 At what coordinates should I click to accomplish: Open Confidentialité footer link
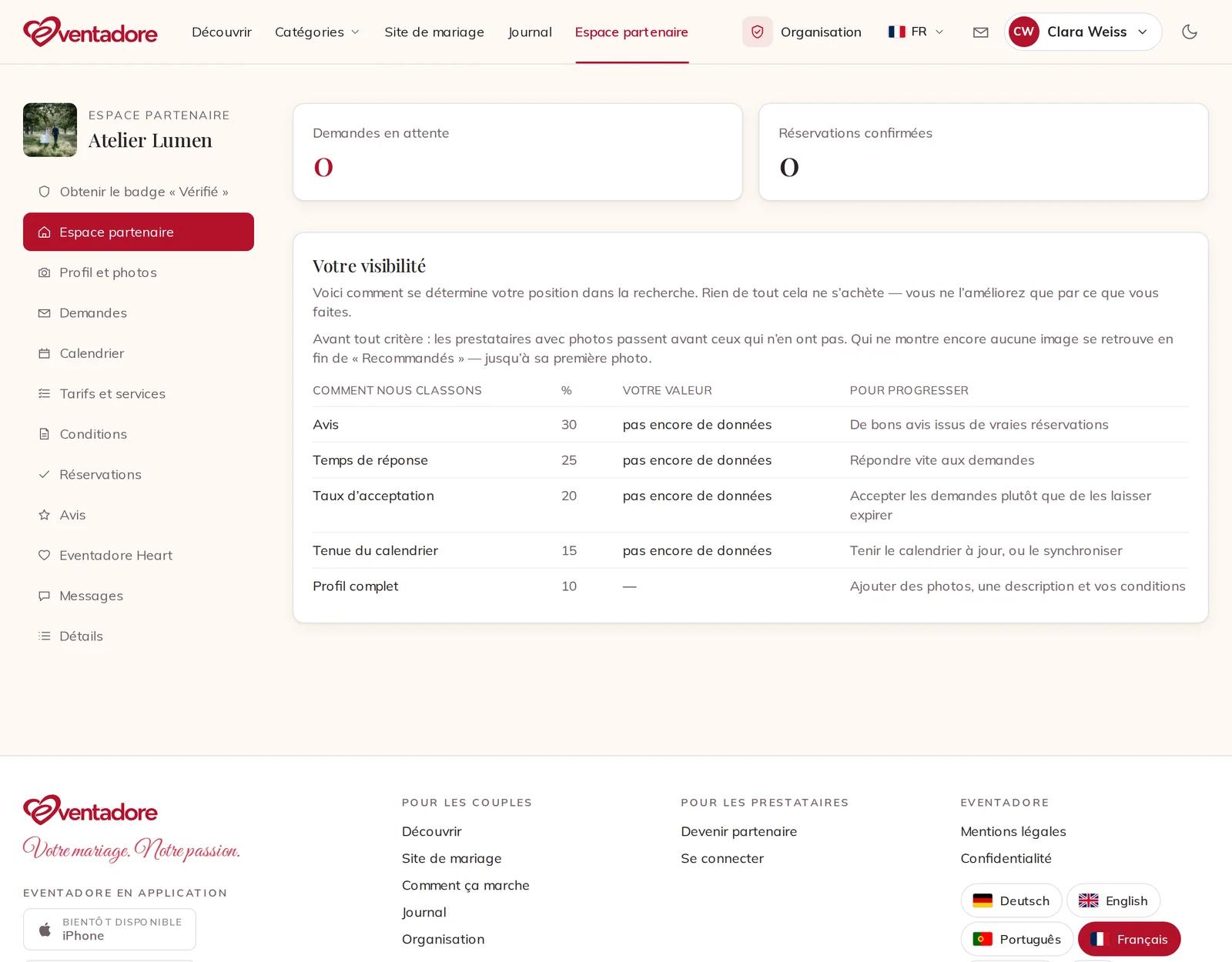[1006, 858]
